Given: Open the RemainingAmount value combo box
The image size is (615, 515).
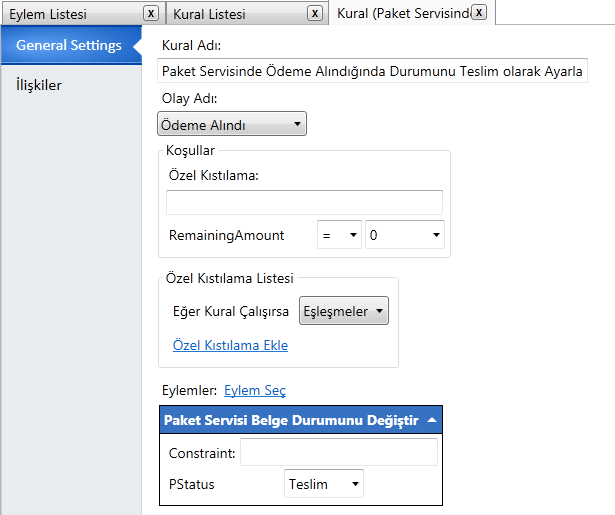Looking at the screenshot, I should tap(404, 236).
